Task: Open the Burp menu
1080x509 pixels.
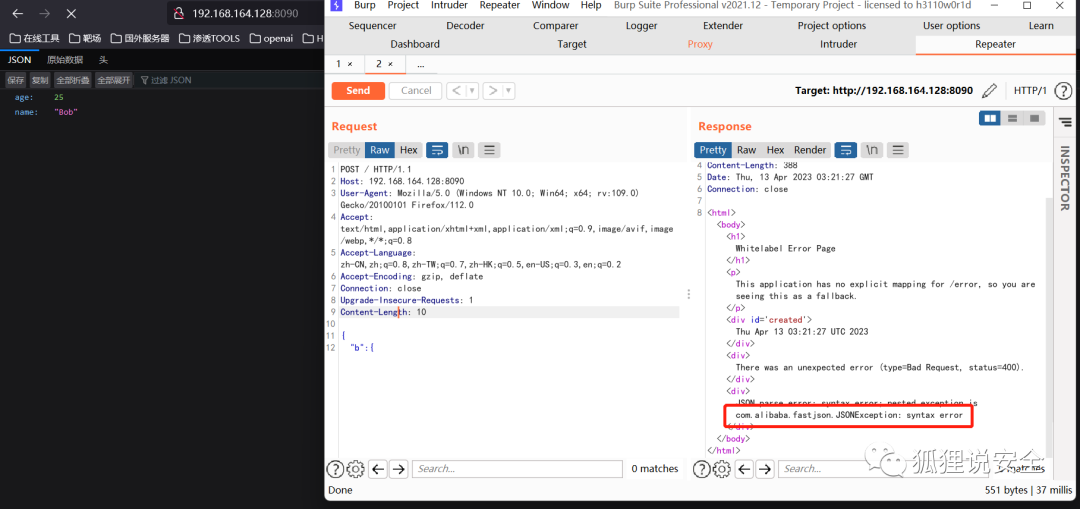Action: tap(364, 6)
